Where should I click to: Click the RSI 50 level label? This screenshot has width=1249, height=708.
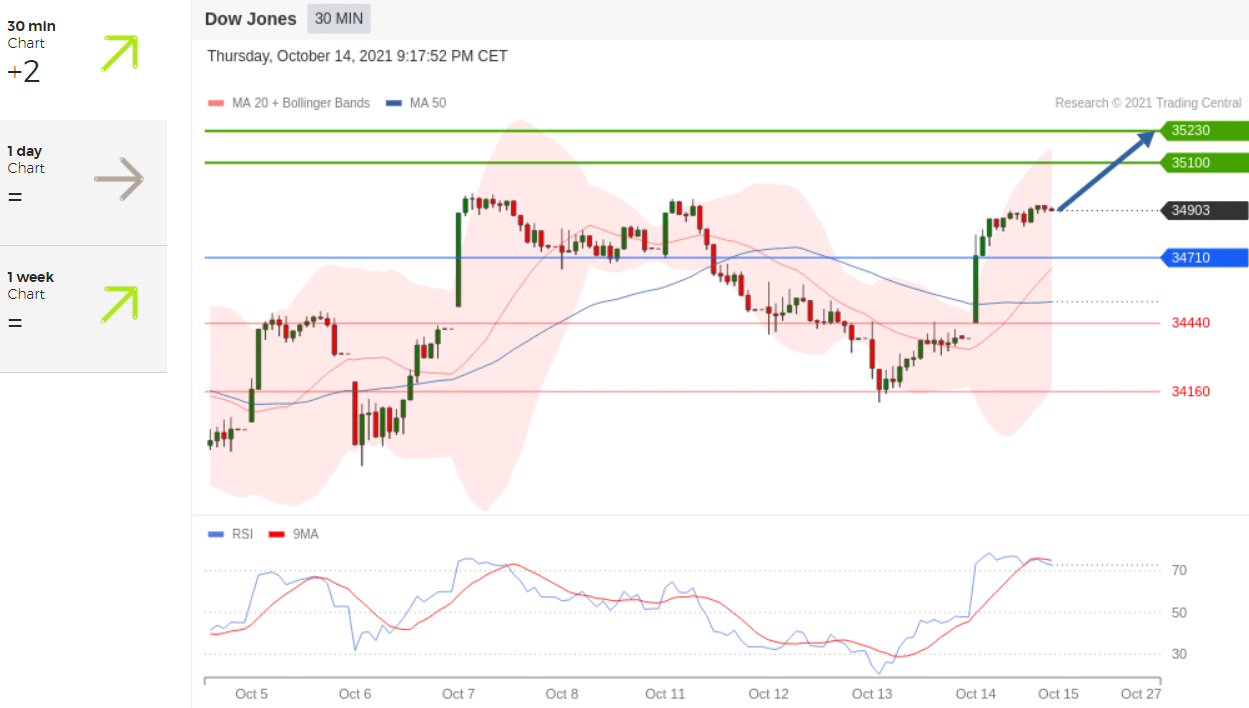tap(1179, 612)
